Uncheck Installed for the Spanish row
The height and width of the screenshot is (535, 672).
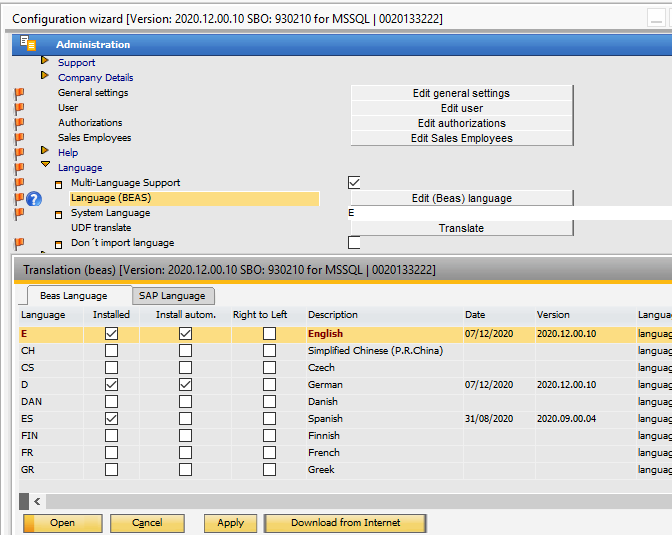[111, 418]
